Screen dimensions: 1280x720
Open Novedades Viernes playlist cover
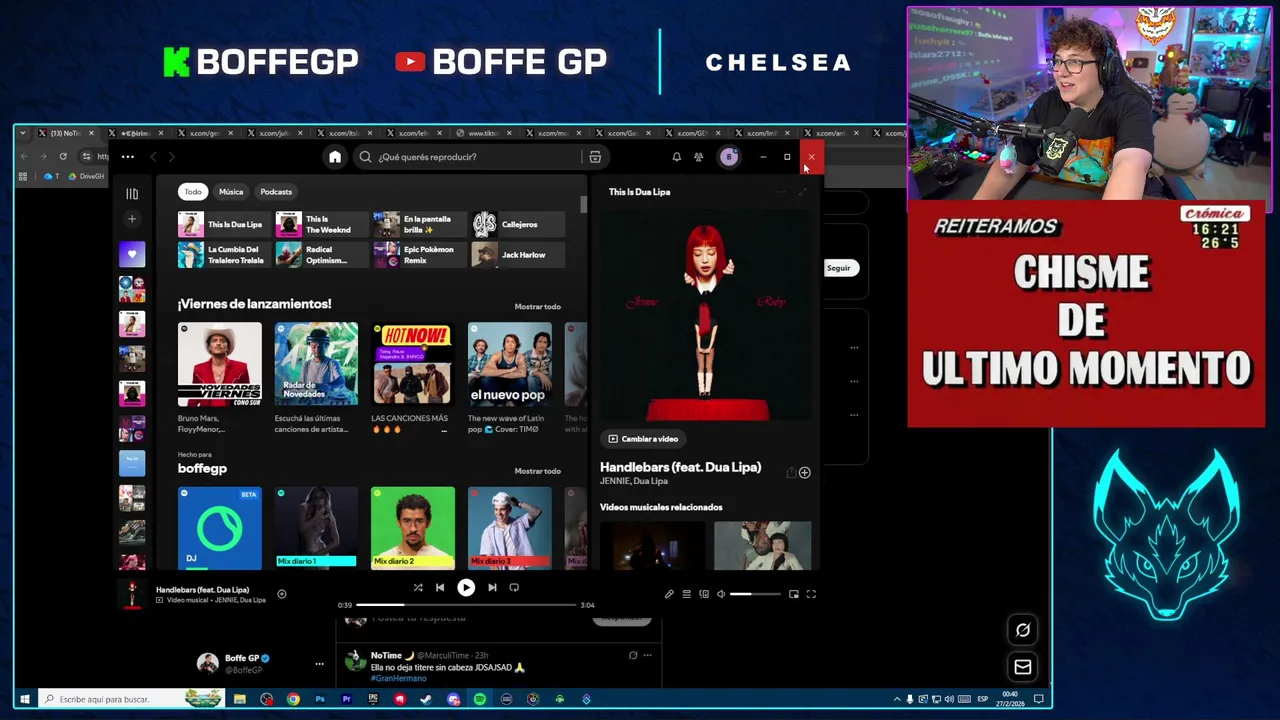(x=220, y=364)
